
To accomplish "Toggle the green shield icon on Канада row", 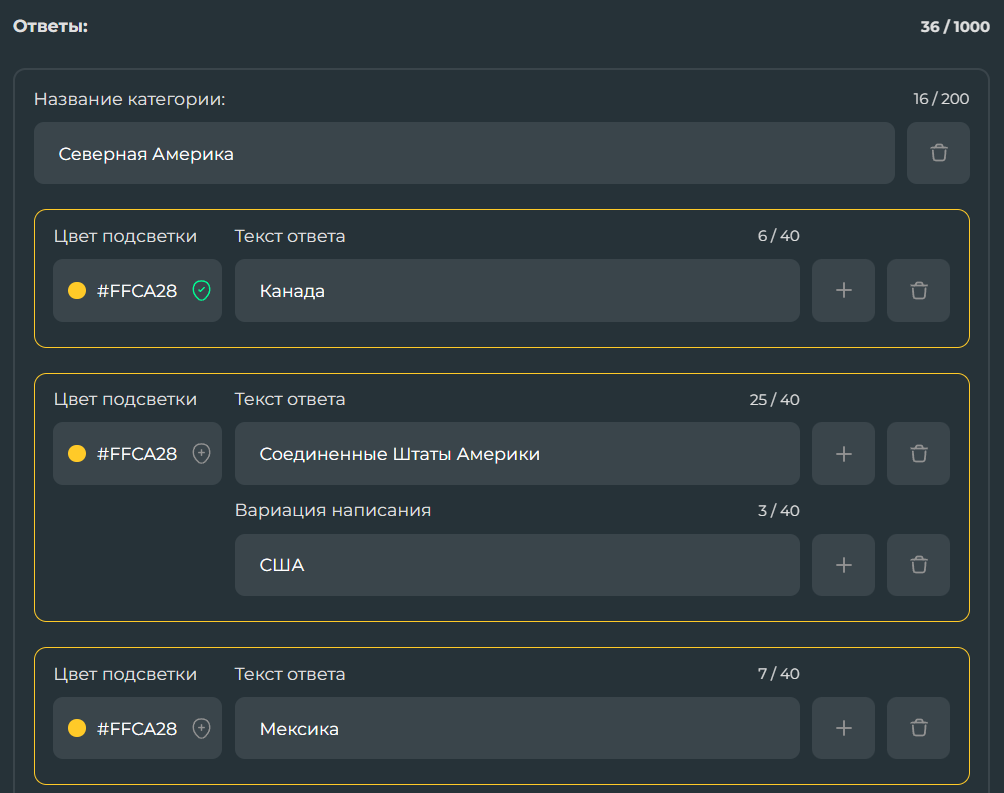I will [201, 291].
